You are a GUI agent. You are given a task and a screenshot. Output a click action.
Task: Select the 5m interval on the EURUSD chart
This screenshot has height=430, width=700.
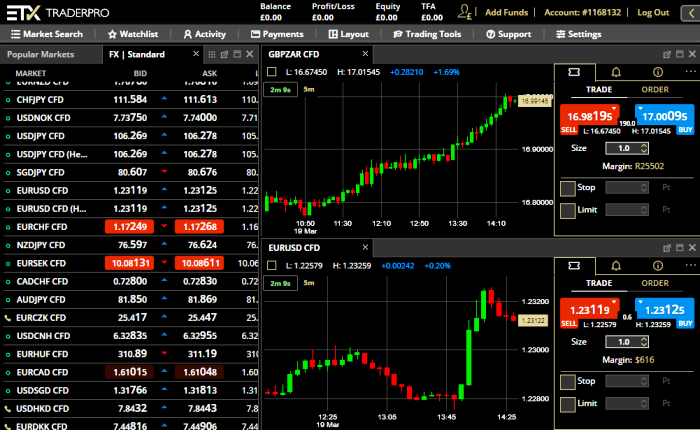(309, 283)
